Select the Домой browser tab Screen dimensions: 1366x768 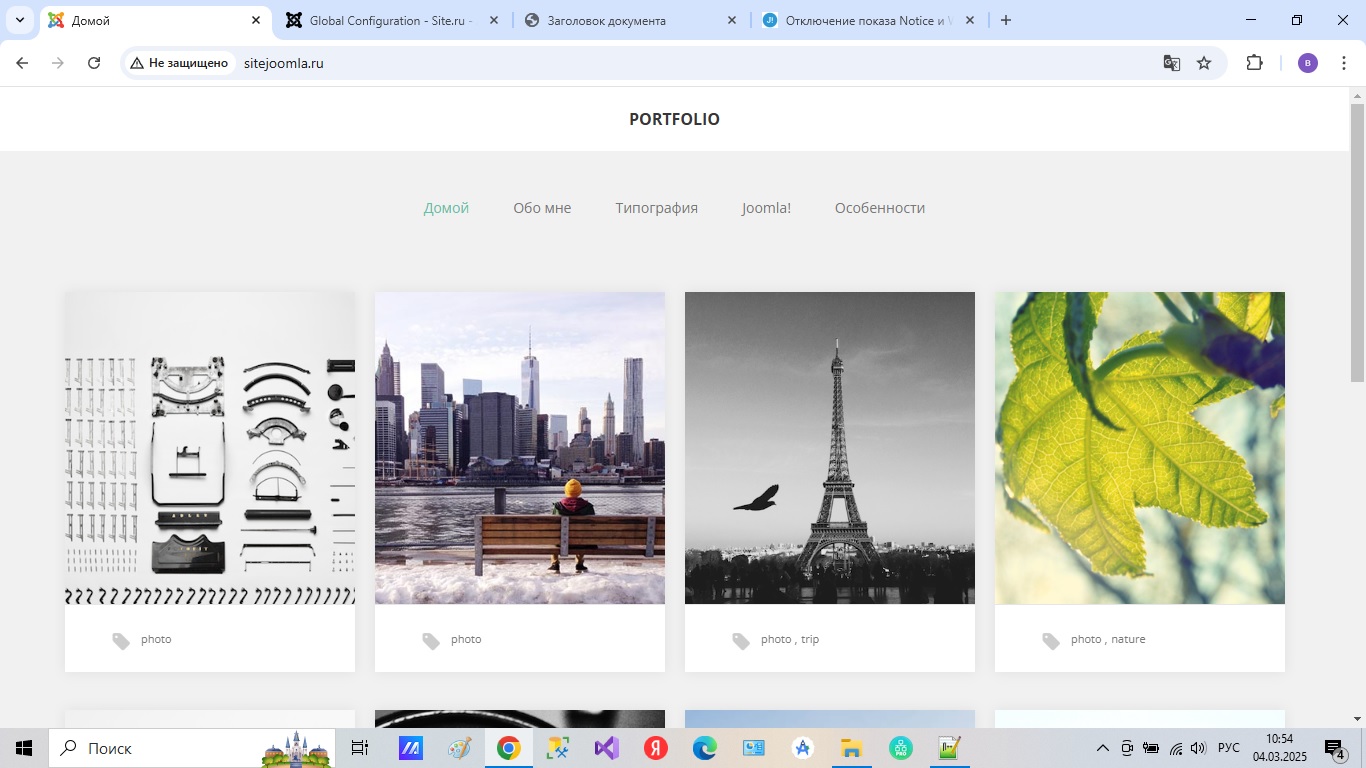(x=155, y=20)
